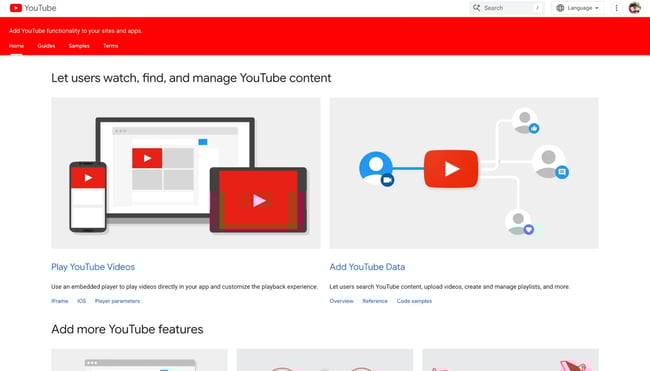Follow the Code samples link
The image size is (650, 371).
click(x=414, y=301)
